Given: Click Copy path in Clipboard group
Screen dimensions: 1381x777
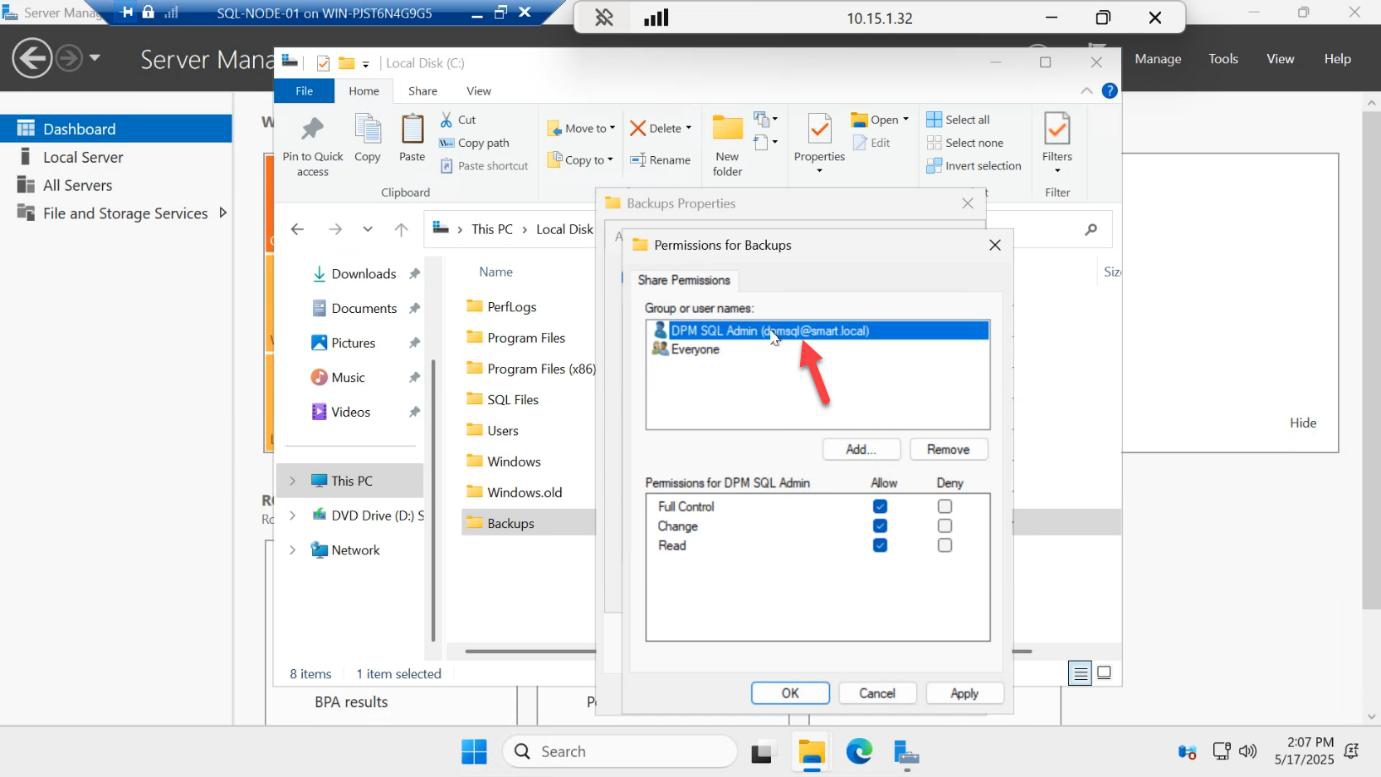Looking at the screenshot, I should coord(474,143).
